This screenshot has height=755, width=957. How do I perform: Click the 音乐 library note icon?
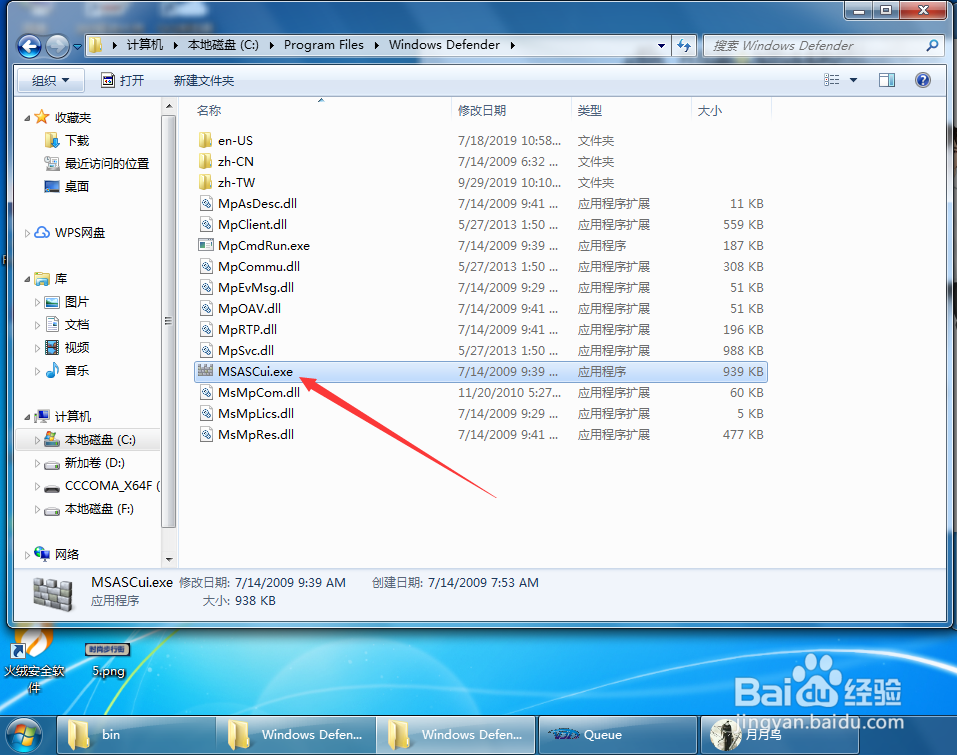pyautogui.click(x=52, y=370)
